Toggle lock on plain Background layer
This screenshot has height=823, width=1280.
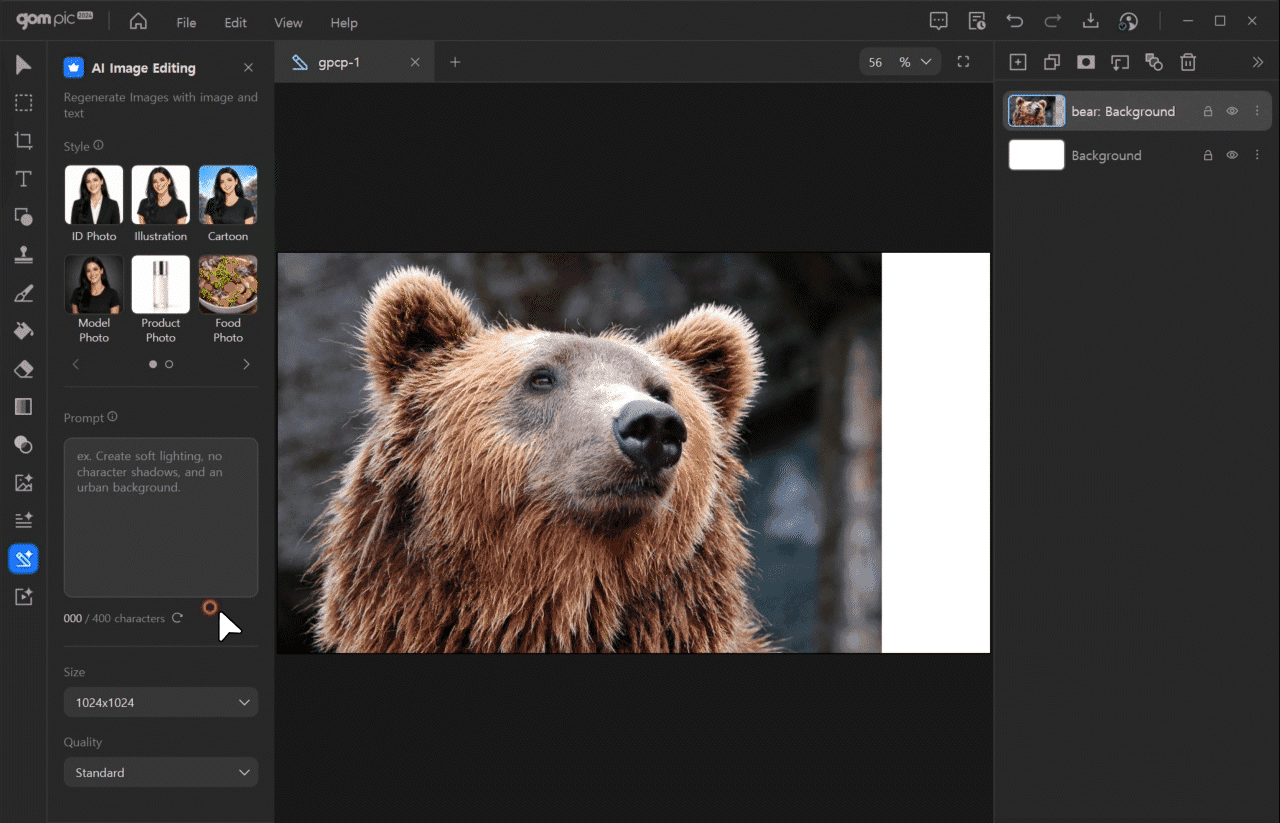1208,155
